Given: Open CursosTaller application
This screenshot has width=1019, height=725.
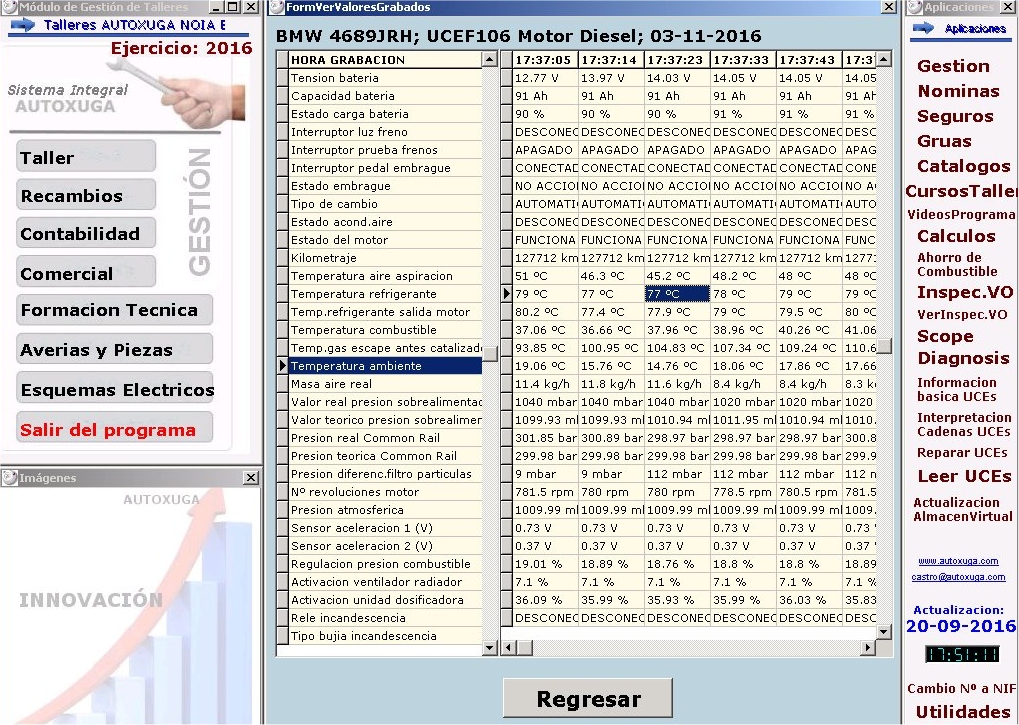Looking at the screenshot, I should pyautogui.click(x=962, y=191).
